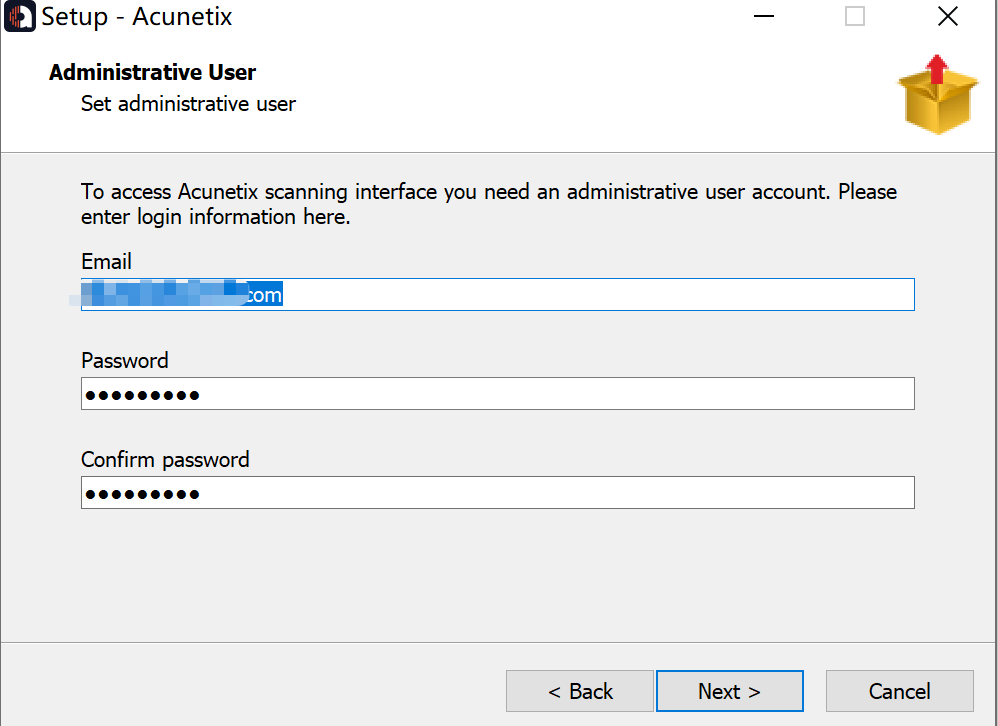The width and height of the screenshot is (998, 726).
Task: Close the Setup - Acunetix window
Action: point(948,16)
